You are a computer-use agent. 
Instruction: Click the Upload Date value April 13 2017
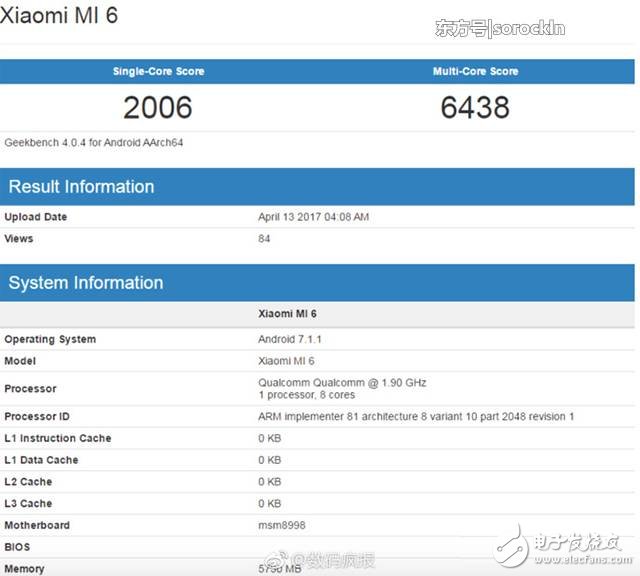coord(314,217)
